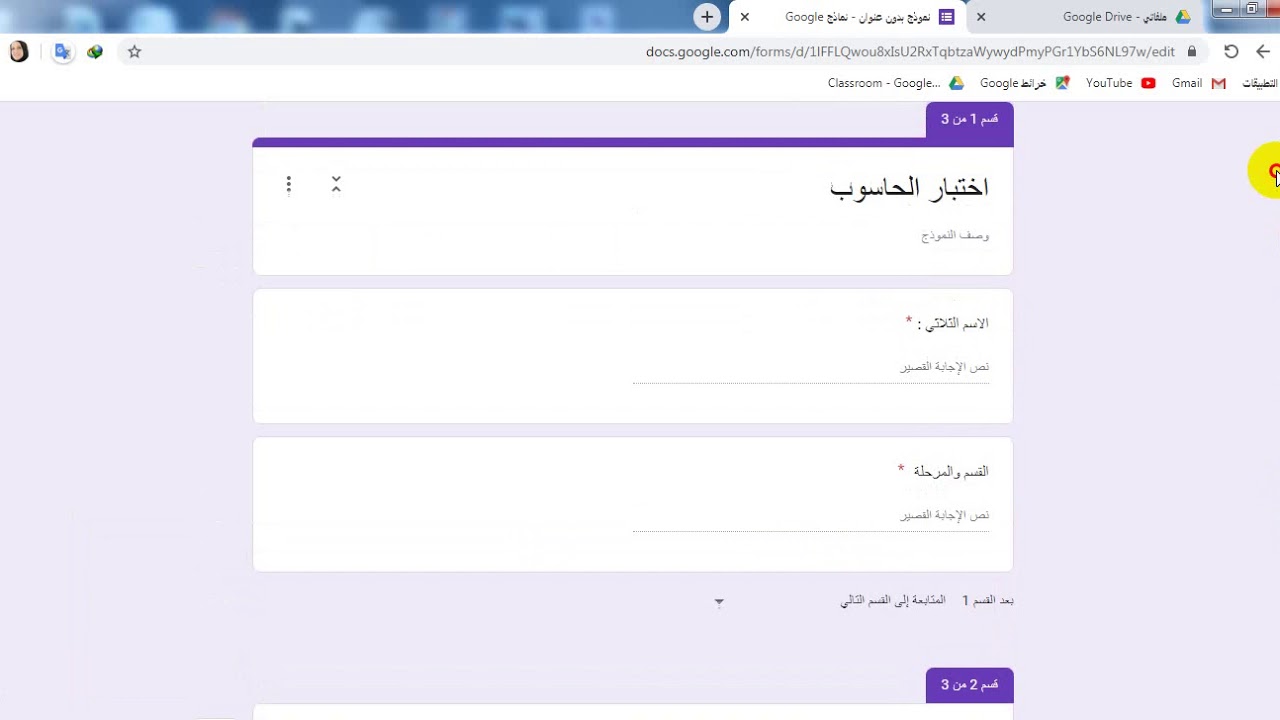Maximize the Chrome window
This screenshot has height=720, width=1280.
(x=1251, y=9)
